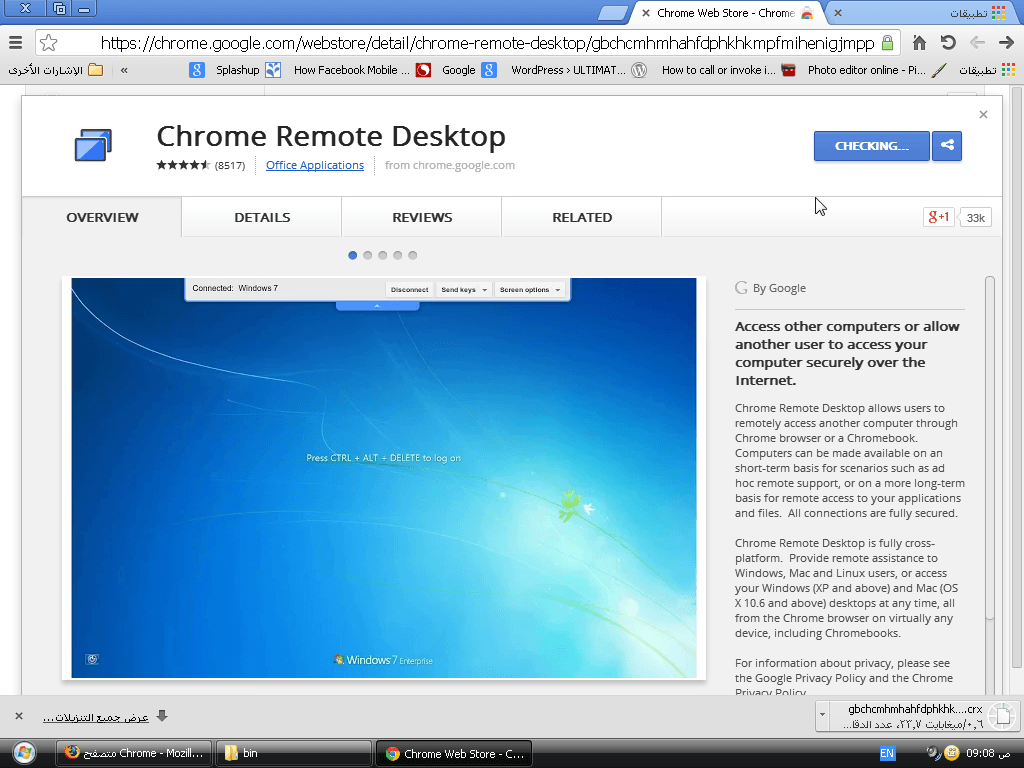Close the downloads bar
The width and height of the screenshot is (1024, 768).
coord(19,716)
